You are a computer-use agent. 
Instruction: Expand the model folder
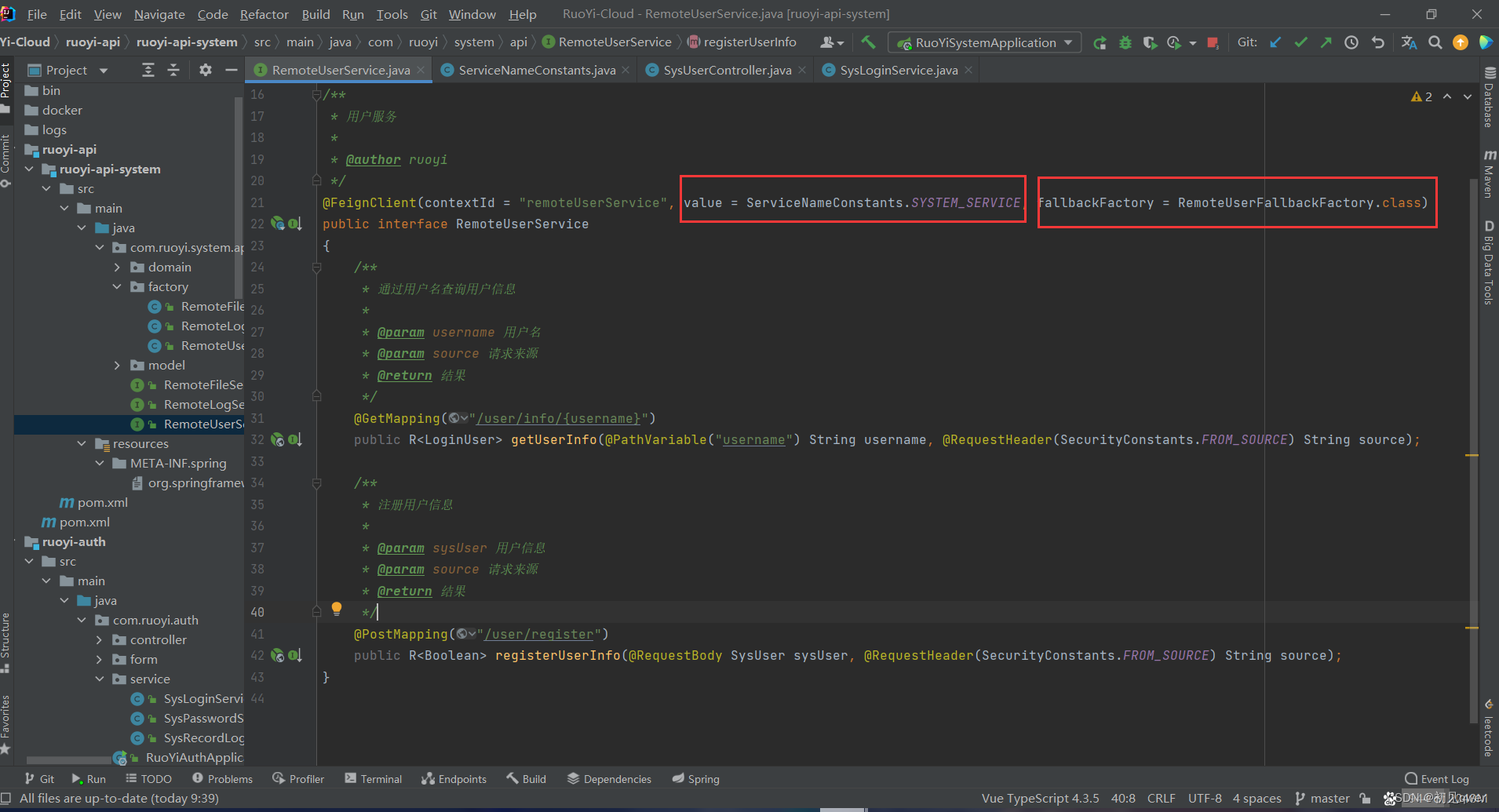[117, 365]
